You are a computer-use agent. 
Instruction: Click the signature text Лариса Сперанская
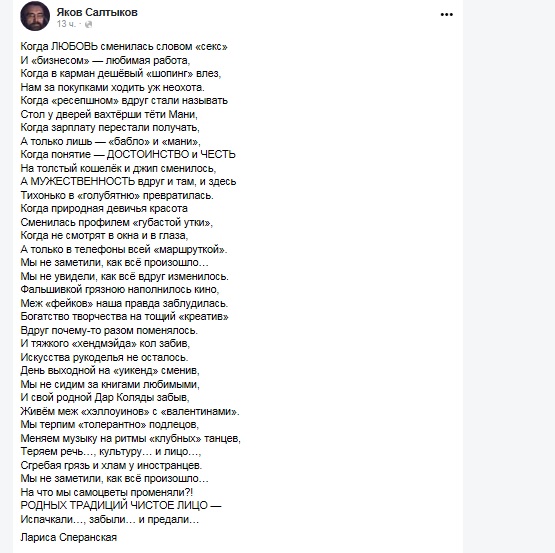pos(69,537)
